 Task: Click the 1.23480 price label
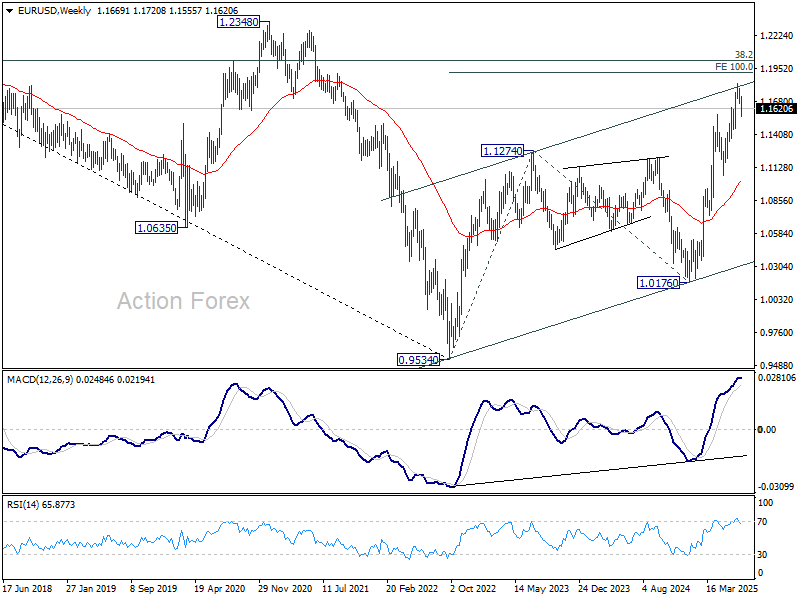coord(238,22)
